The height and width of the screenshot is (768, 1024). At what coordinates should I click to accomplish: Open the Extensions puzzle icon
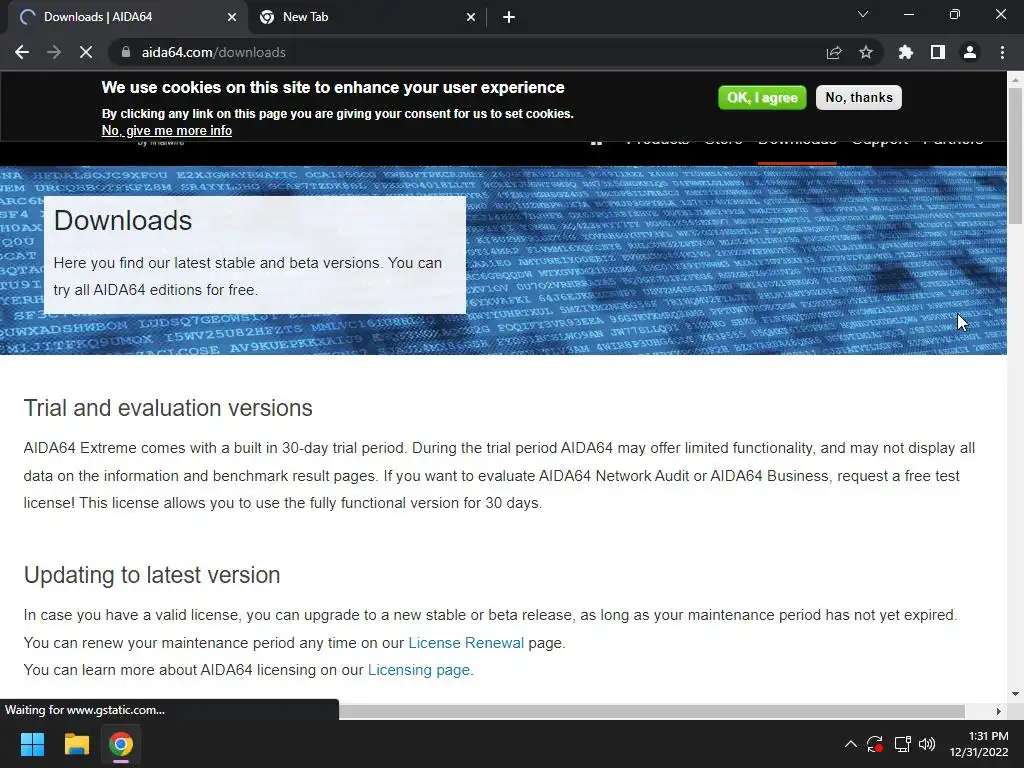tap(906, 52)
